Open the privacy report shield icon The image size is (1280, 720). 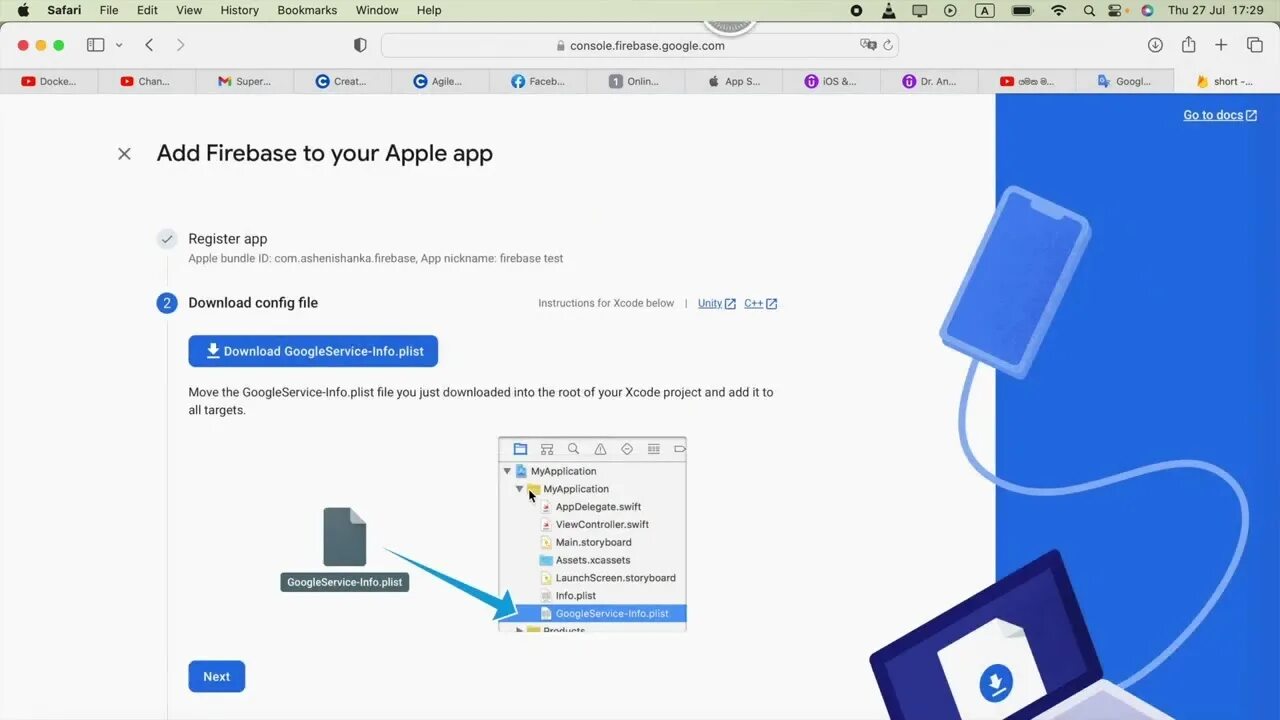361,45
